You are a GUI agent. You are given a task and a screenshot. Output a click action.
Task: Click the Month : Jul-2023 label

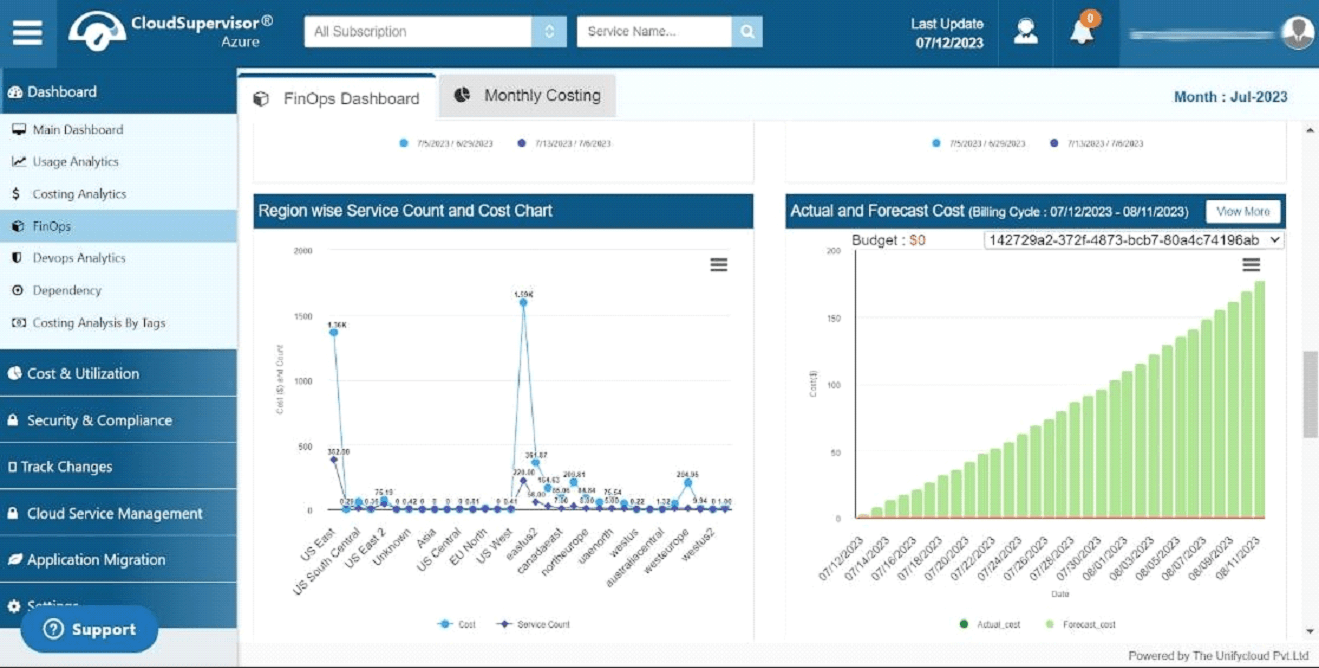[1230, 97]
